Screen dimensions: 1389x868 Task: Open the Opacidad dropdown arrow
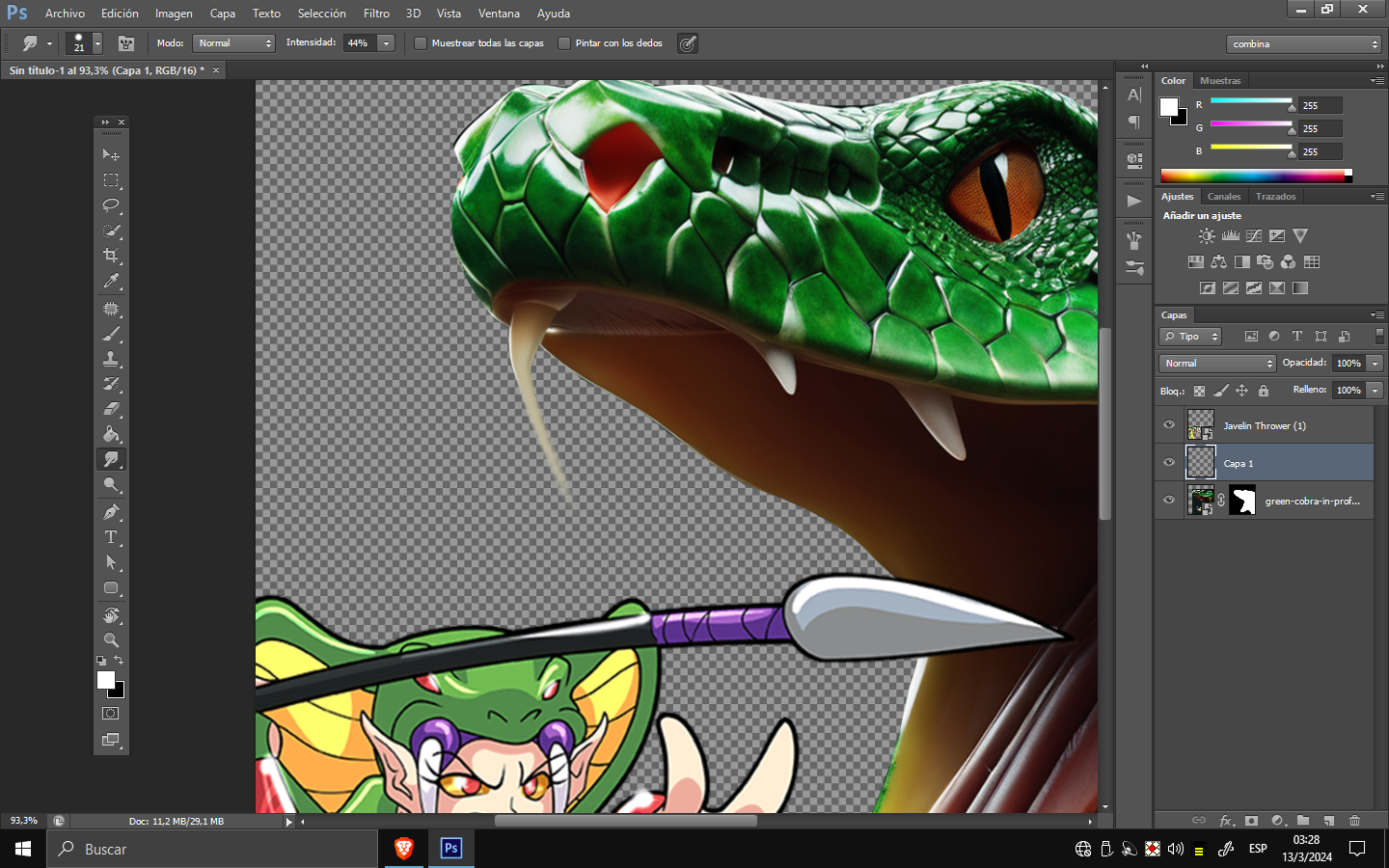point(1375,364)
